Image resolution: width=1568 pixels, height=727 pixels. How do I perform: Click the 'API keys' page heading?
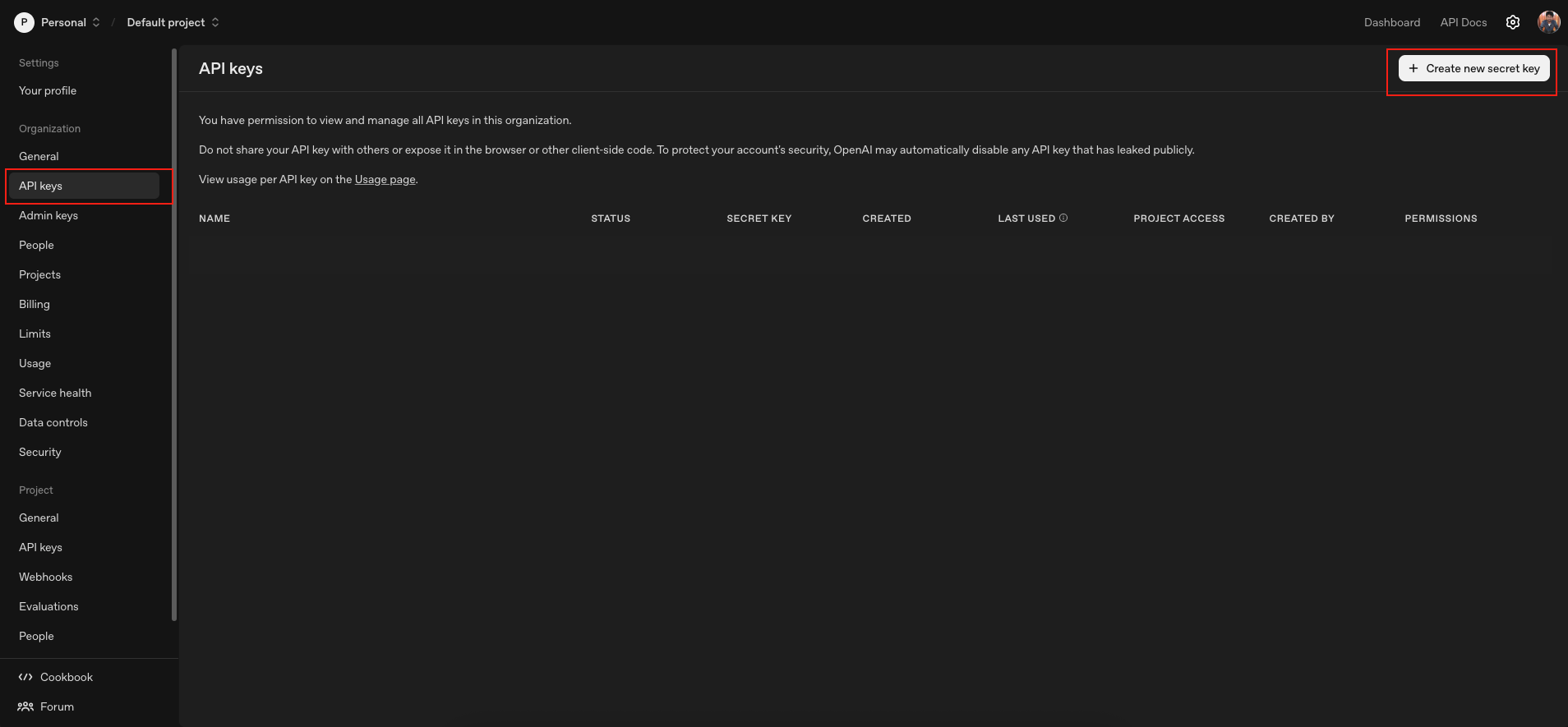[x=231, y=68]
